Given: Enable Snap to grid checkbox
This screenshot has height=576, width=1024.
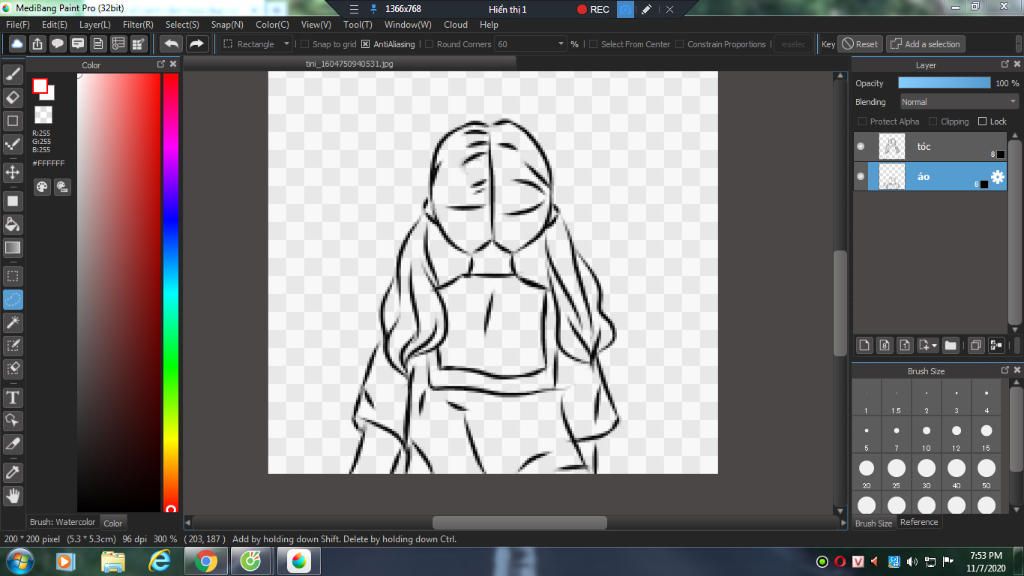Looking at the screenshot, I should (x=304, y=44).
